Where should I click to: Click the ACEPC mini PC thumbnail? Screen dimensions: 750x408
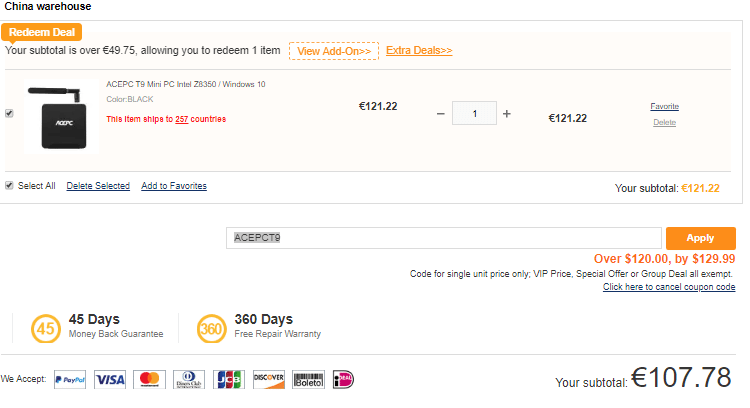point(62,118)
